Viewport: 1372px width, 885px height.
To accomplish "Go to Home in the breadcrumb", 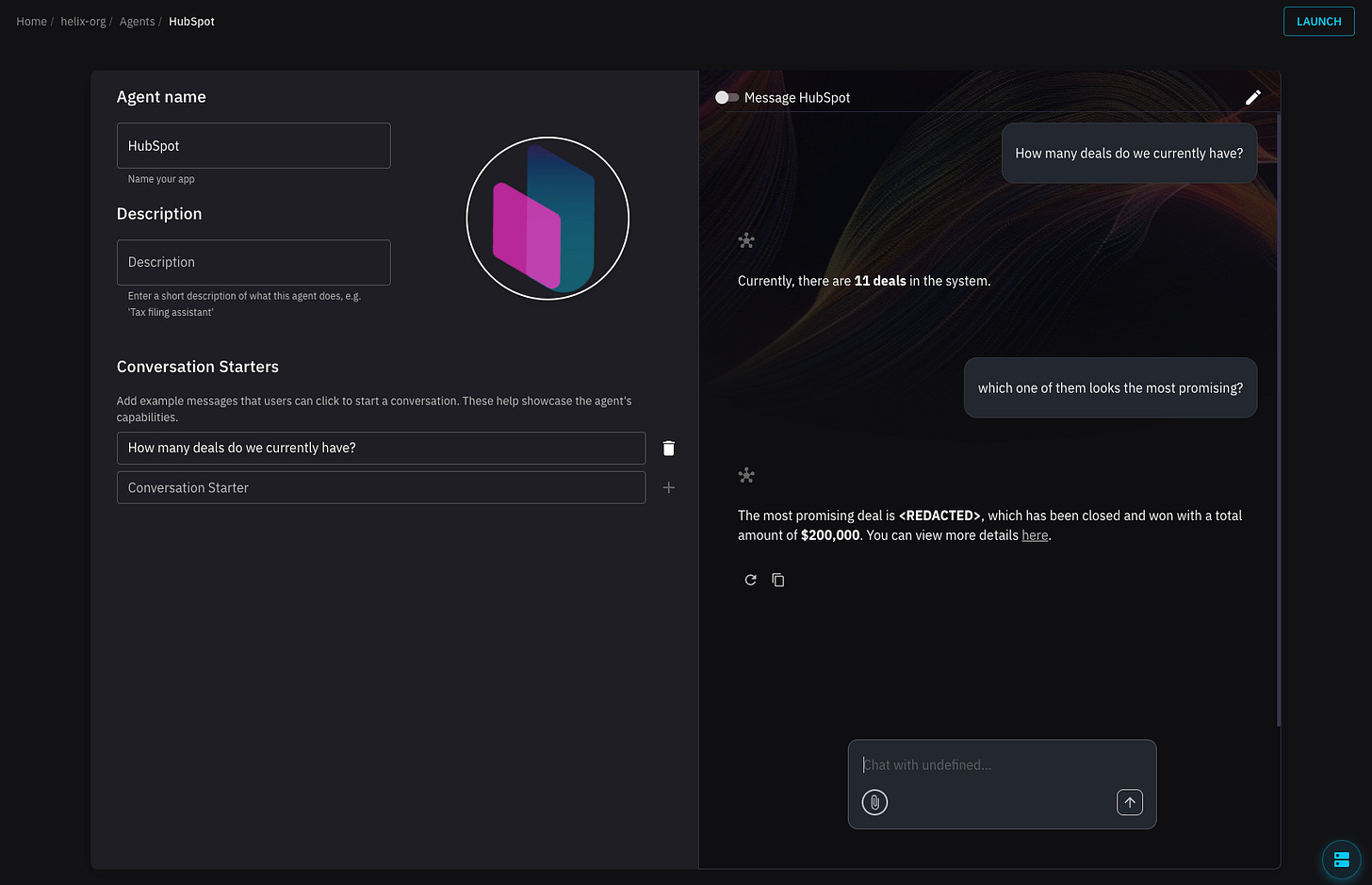I will click(31, 22).
